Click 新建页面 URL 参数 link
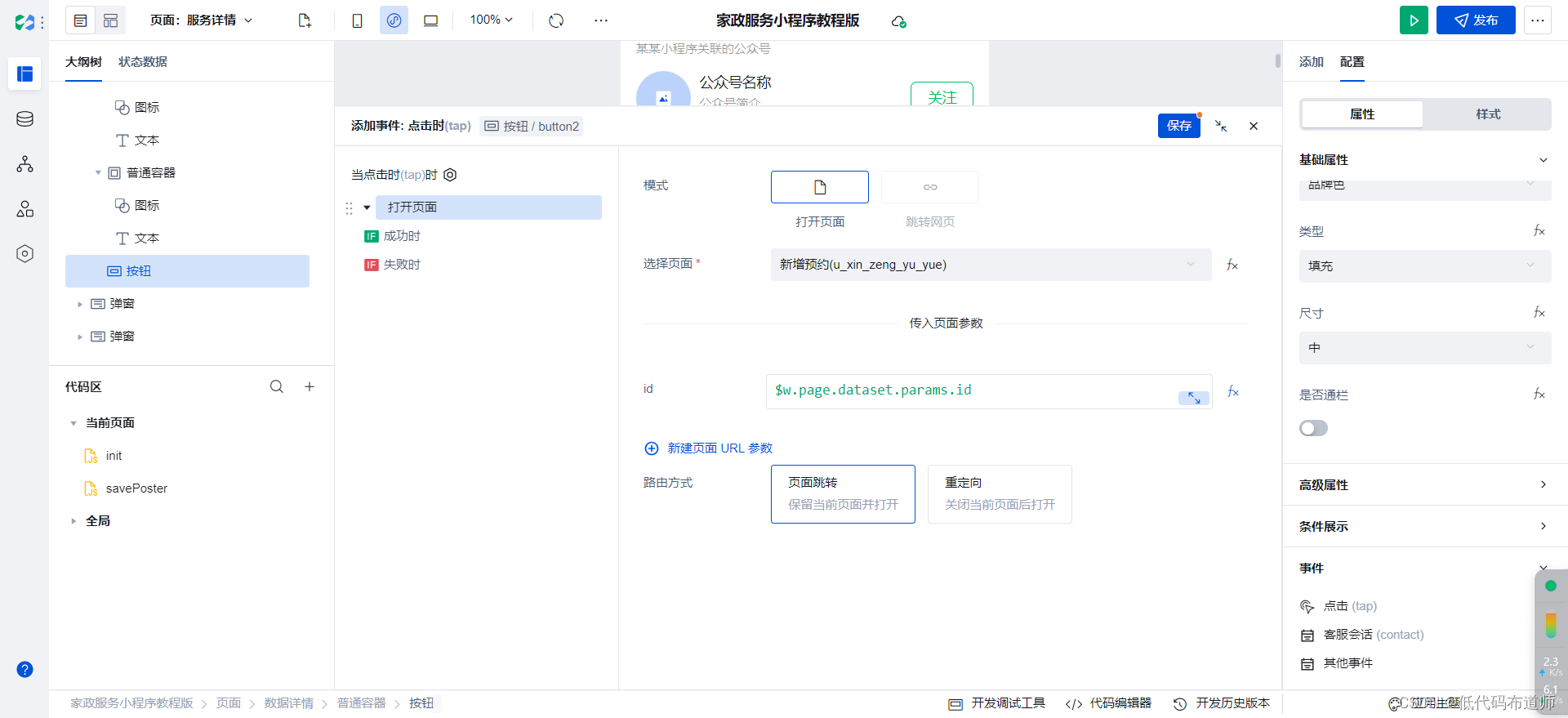1568x718 pixels. pos(709,448)
